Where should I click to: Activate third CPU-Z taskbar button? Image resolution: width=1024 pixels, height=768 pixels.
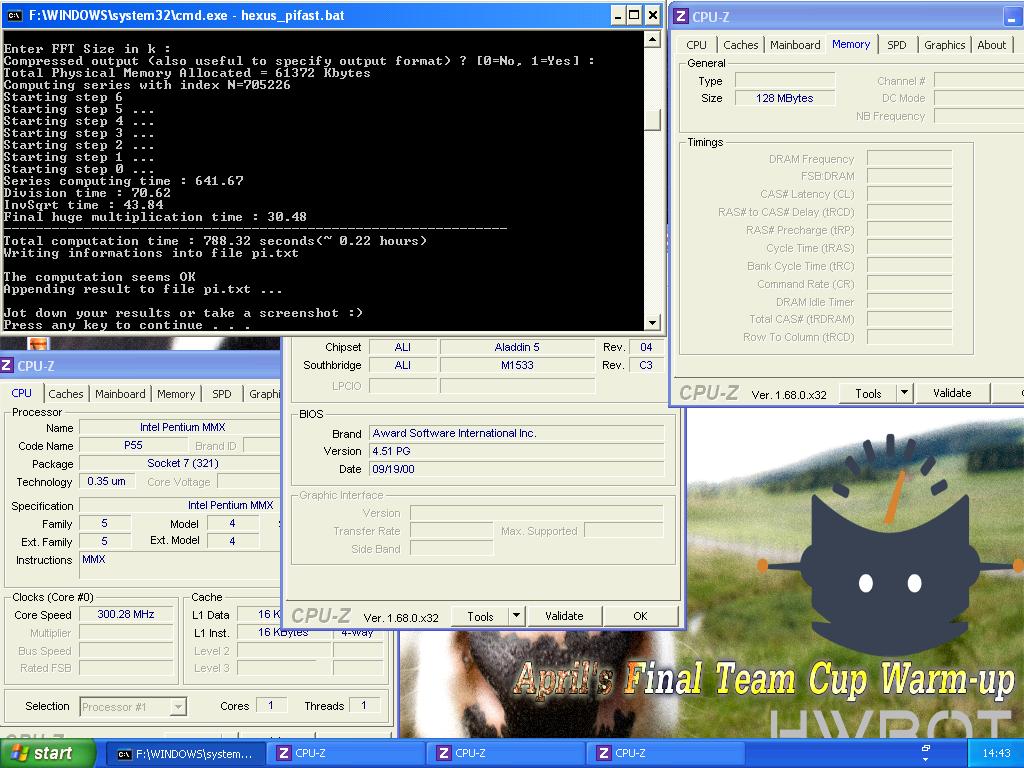pyautogui.click(x=667, y=754)
